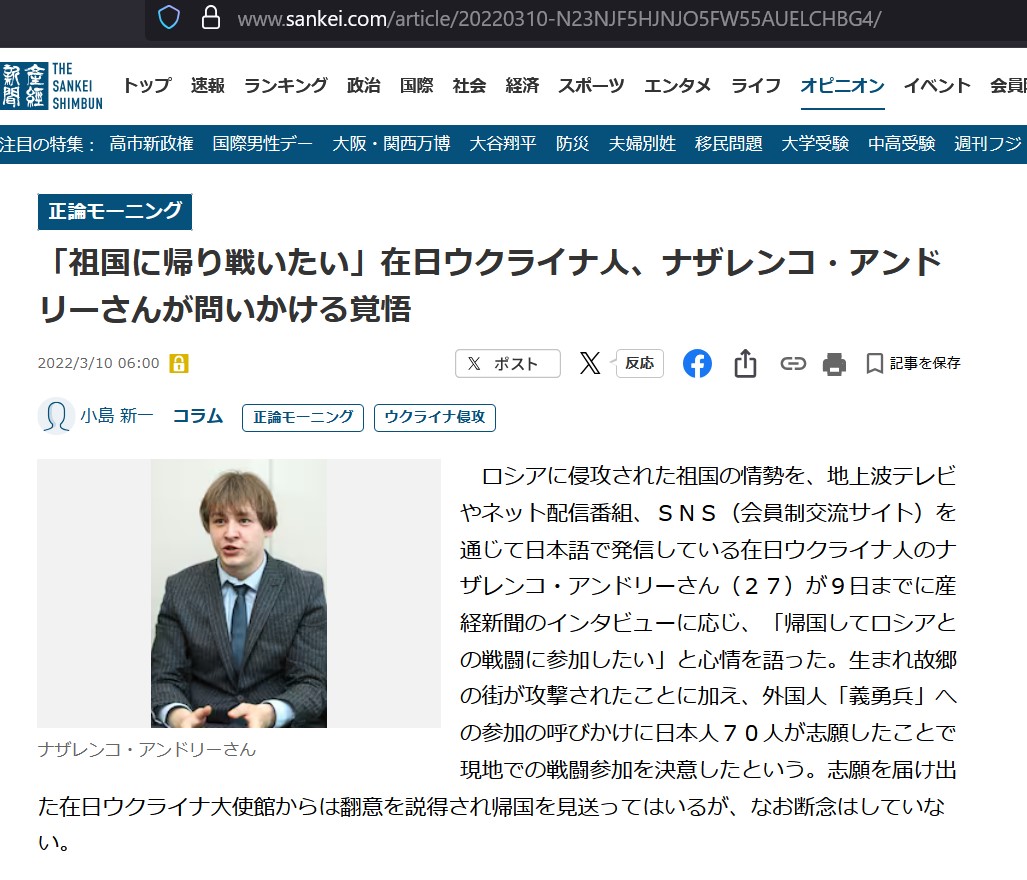
Task: Print the article with printer icon
Action: (x=834, y=363)
